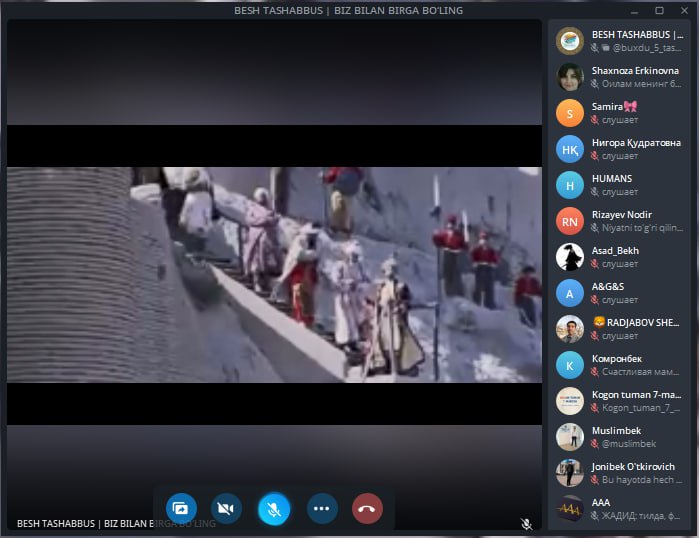
Task: Click Комронбек's K avatar
Action: click(570, 365)
